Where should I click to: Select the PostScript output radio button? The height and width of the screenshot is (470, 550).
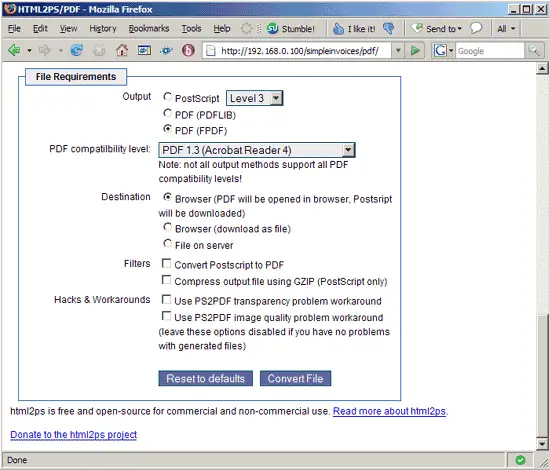(x=168, y=96)
